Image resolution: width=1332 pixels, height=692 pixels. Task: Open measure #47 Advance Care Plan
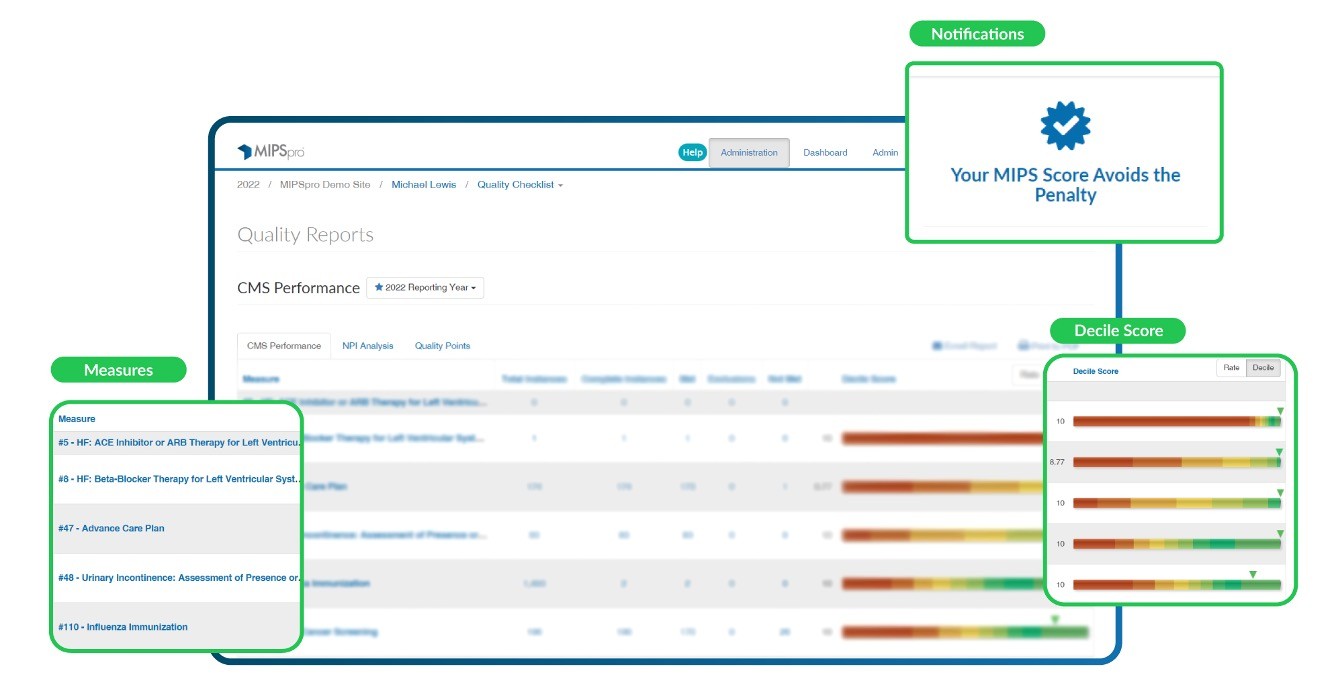[x=111, y=528]
